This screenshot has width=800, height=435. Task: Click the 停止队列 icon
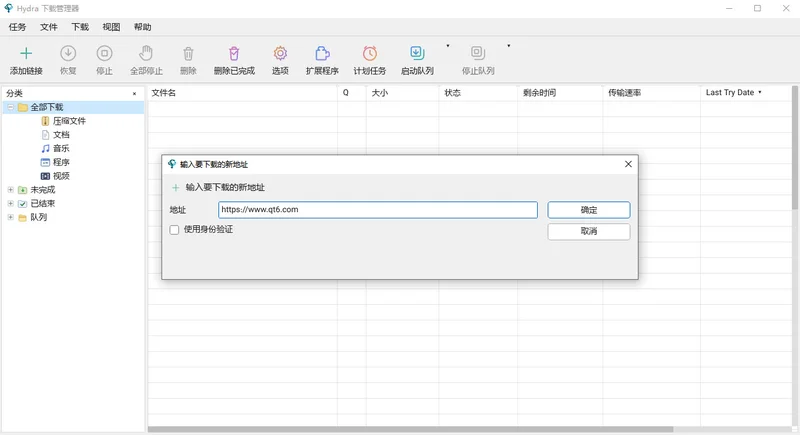[x=478, y=53]
